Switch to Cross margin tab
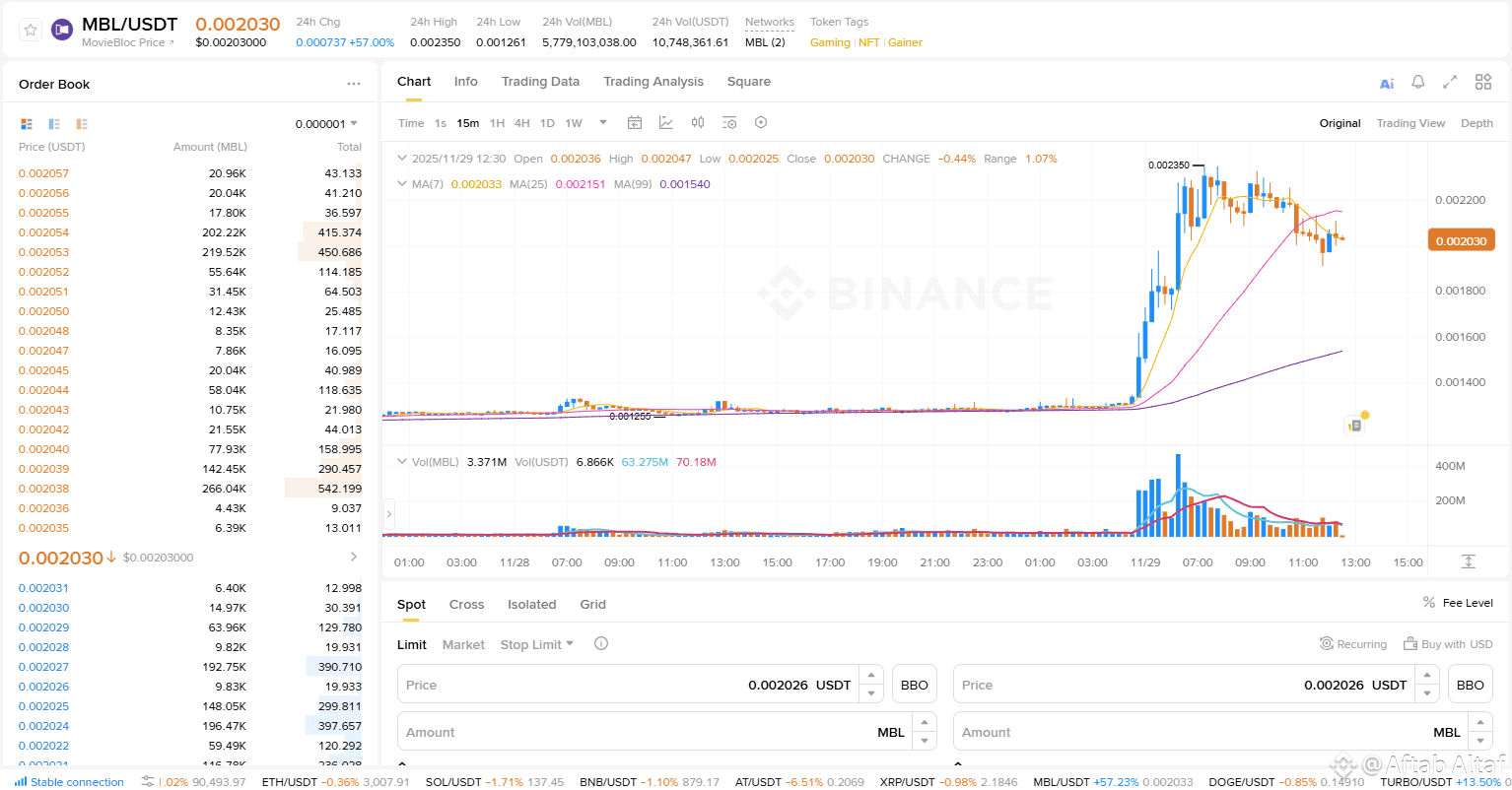This screenshot has width=1512, height=790. tap(466, 604)
